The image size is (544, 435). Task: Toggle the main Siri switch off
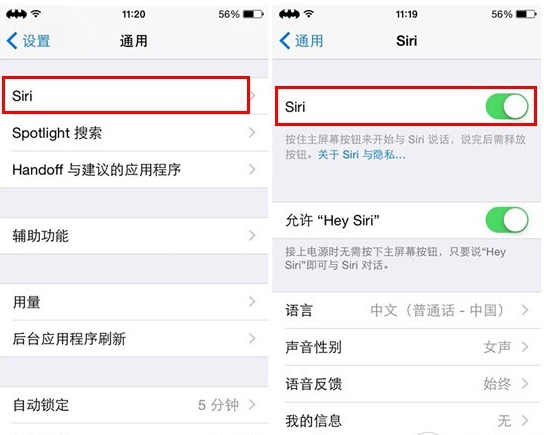[x=507, y=106]
